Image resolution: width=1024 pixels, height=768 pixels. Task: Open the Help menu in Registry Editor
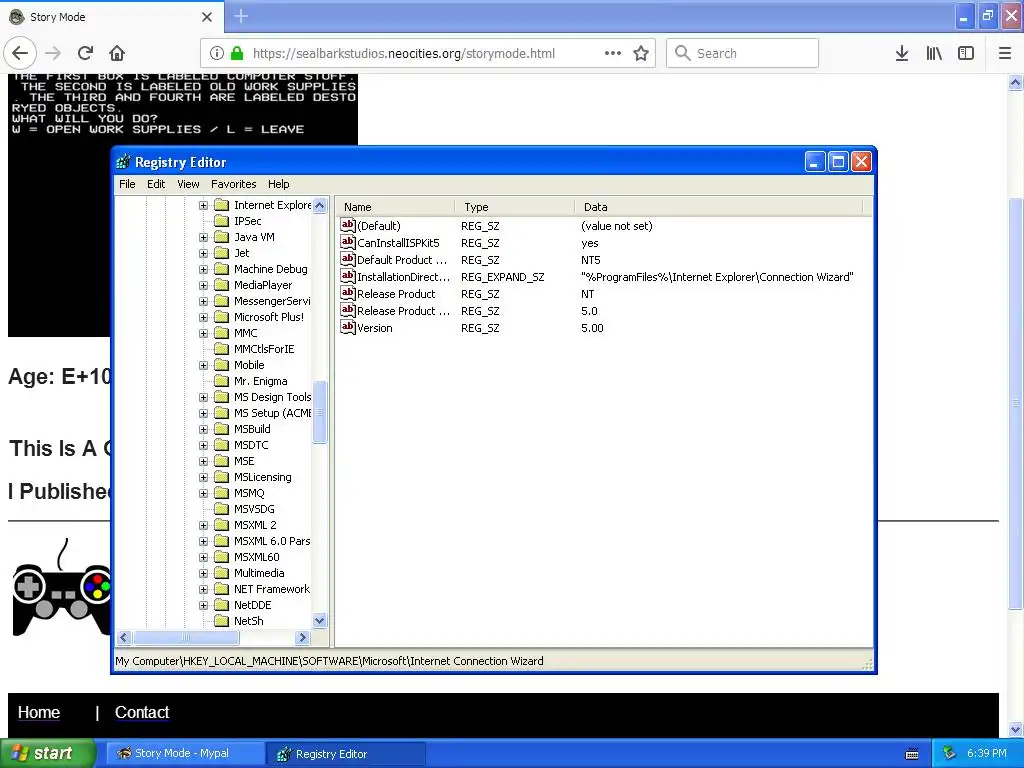278,184
